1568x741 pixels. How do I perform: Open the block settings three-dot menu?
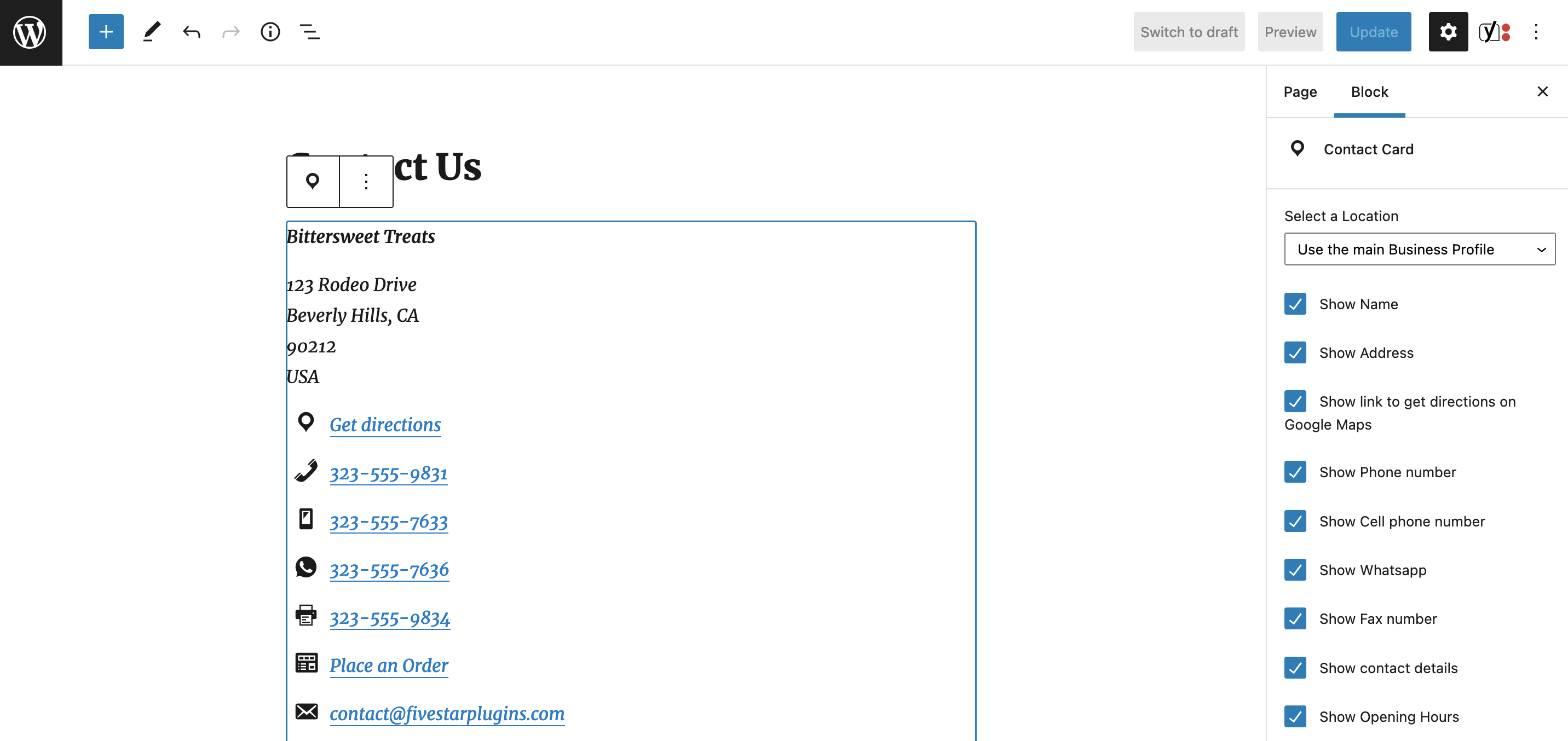366,181
